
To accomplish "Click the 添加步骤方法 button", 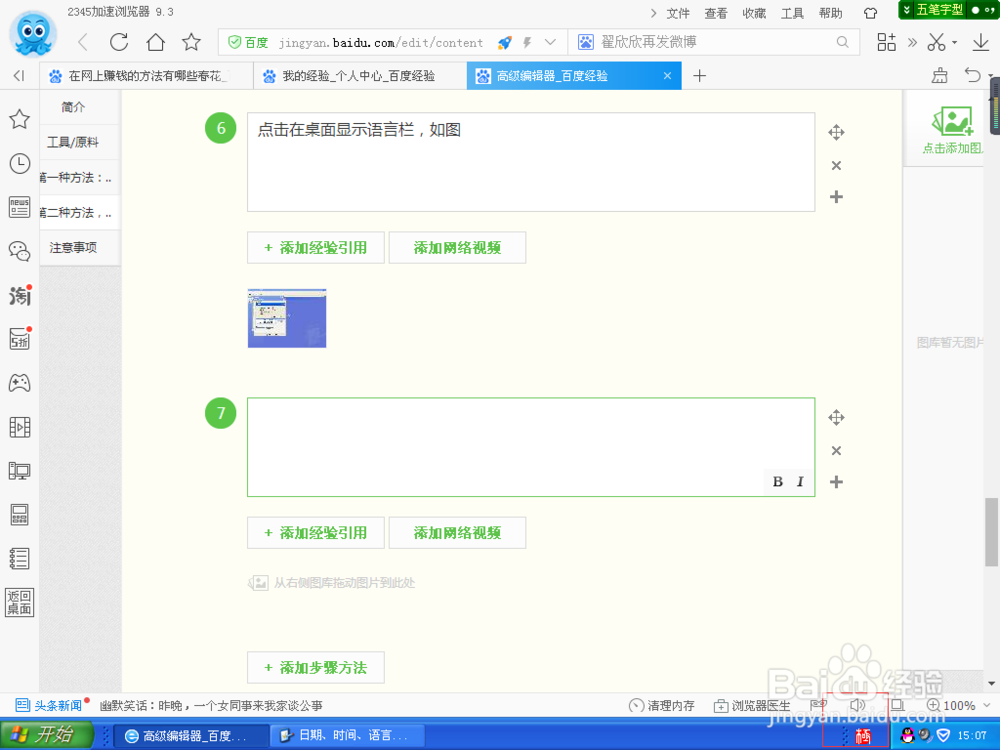I will 315,667.
